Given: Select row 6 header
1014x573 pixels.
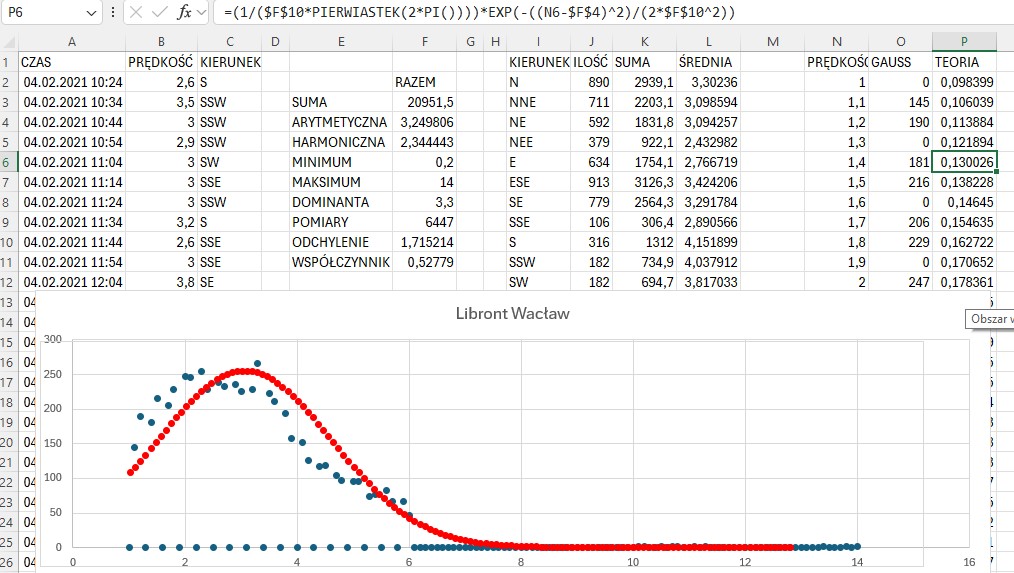Looking at the screenshot, I should (9, 162).
